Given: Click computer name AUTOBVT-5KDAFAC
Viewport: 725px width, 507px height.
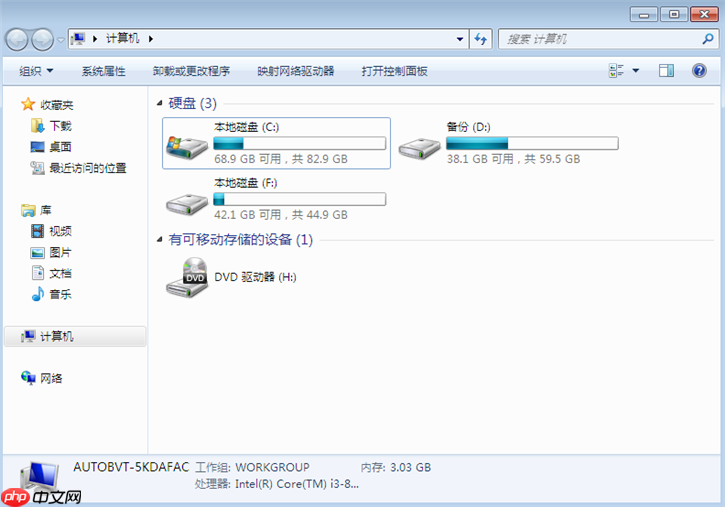Looking at the screenshot, I should tap(131, 467).
